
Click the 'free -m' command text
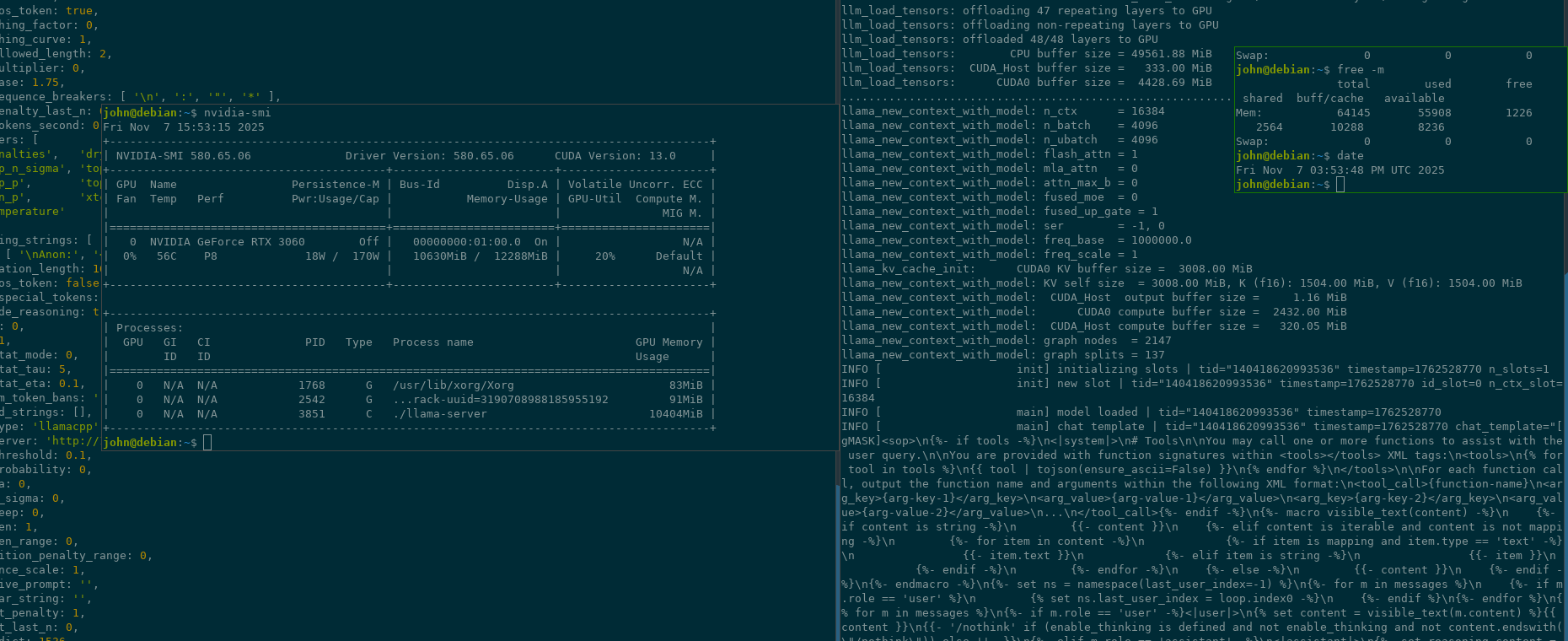point(1361,70)
